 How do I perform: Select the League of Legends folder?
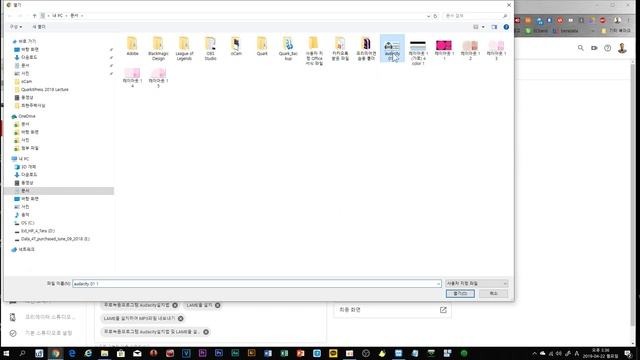click(184, 48)
